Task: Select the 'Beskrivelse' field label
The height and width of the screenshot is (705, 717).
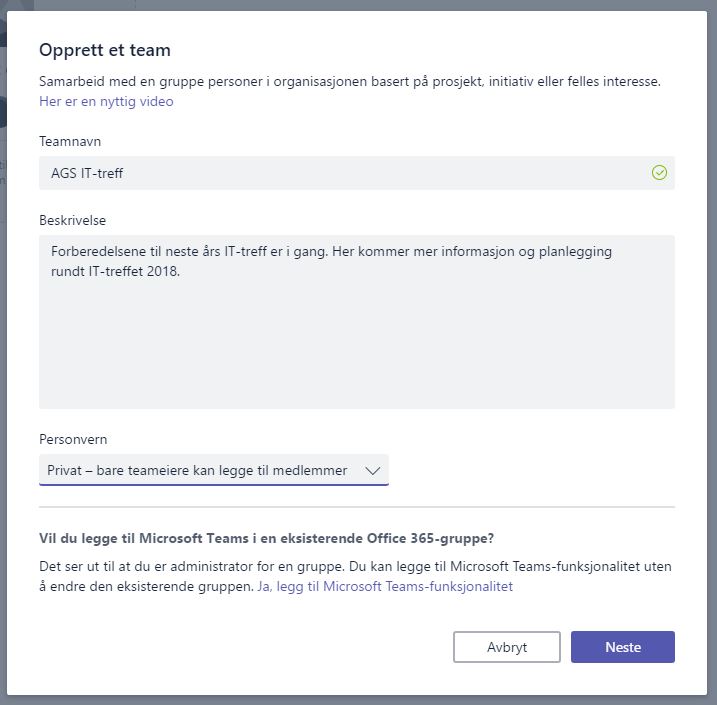Action: [x=72, y=220]
